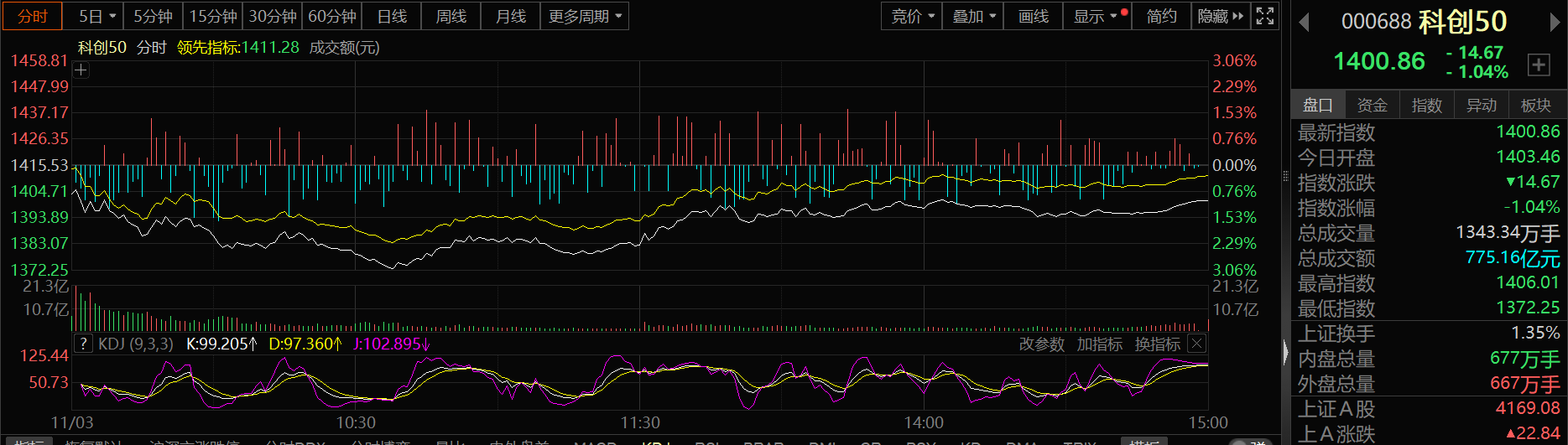
Task: Click 换指标 to change indicator
Action: pos(1157,344)
